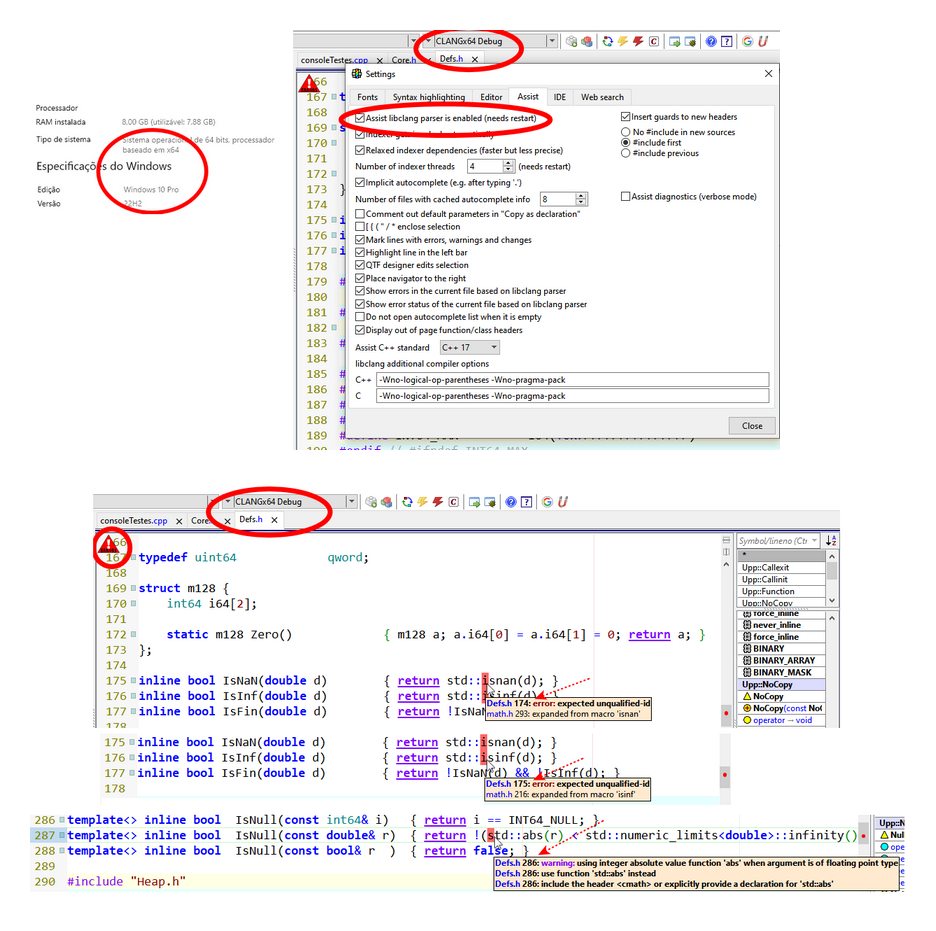Open the CLANGx64 Debug dropdown in top toolbar
936x931 pixels.
[x=552, y=42]
